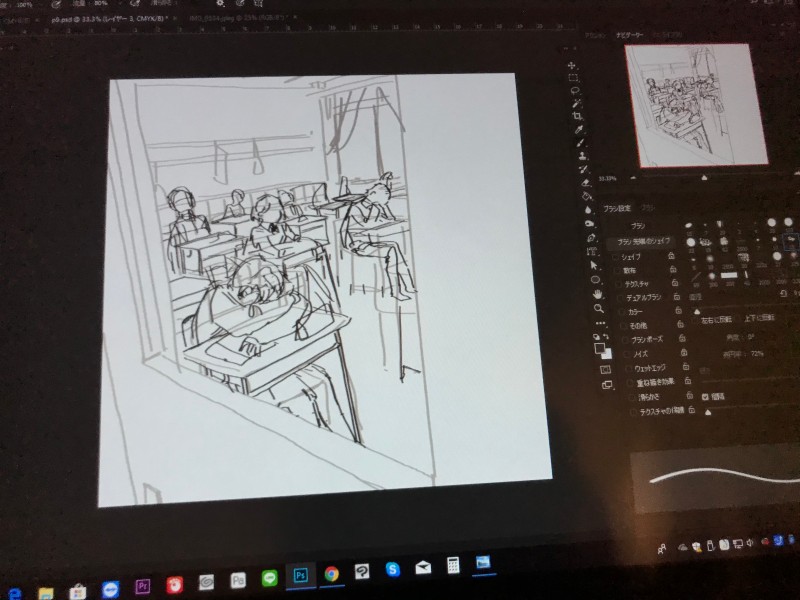Select the Crop tool
The image size is (800, 600).
tap(578, 117)
